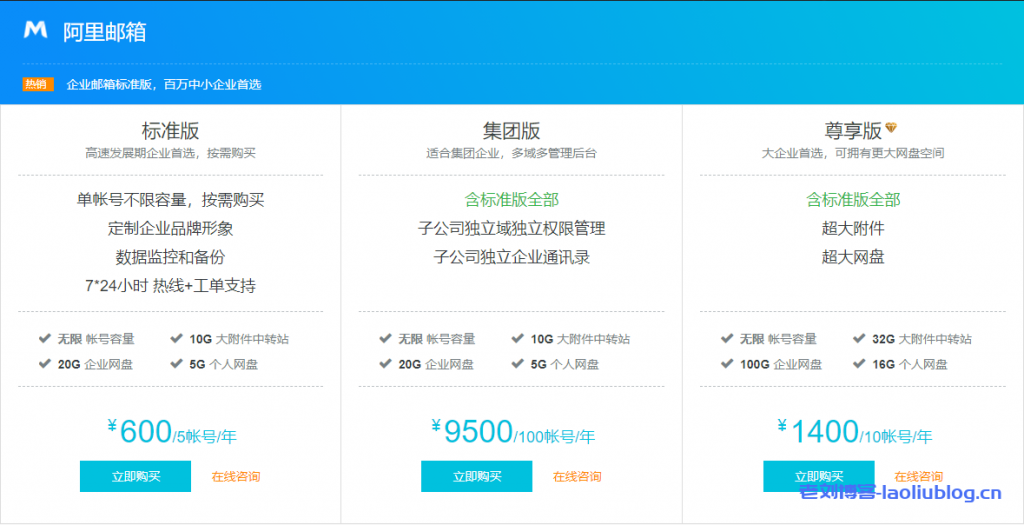Image resolution: width=1024 pixels, height=525 pixels.
Task: Open 在线咨询 for the 集团版 plan
Action: click(x=577, y=476)
